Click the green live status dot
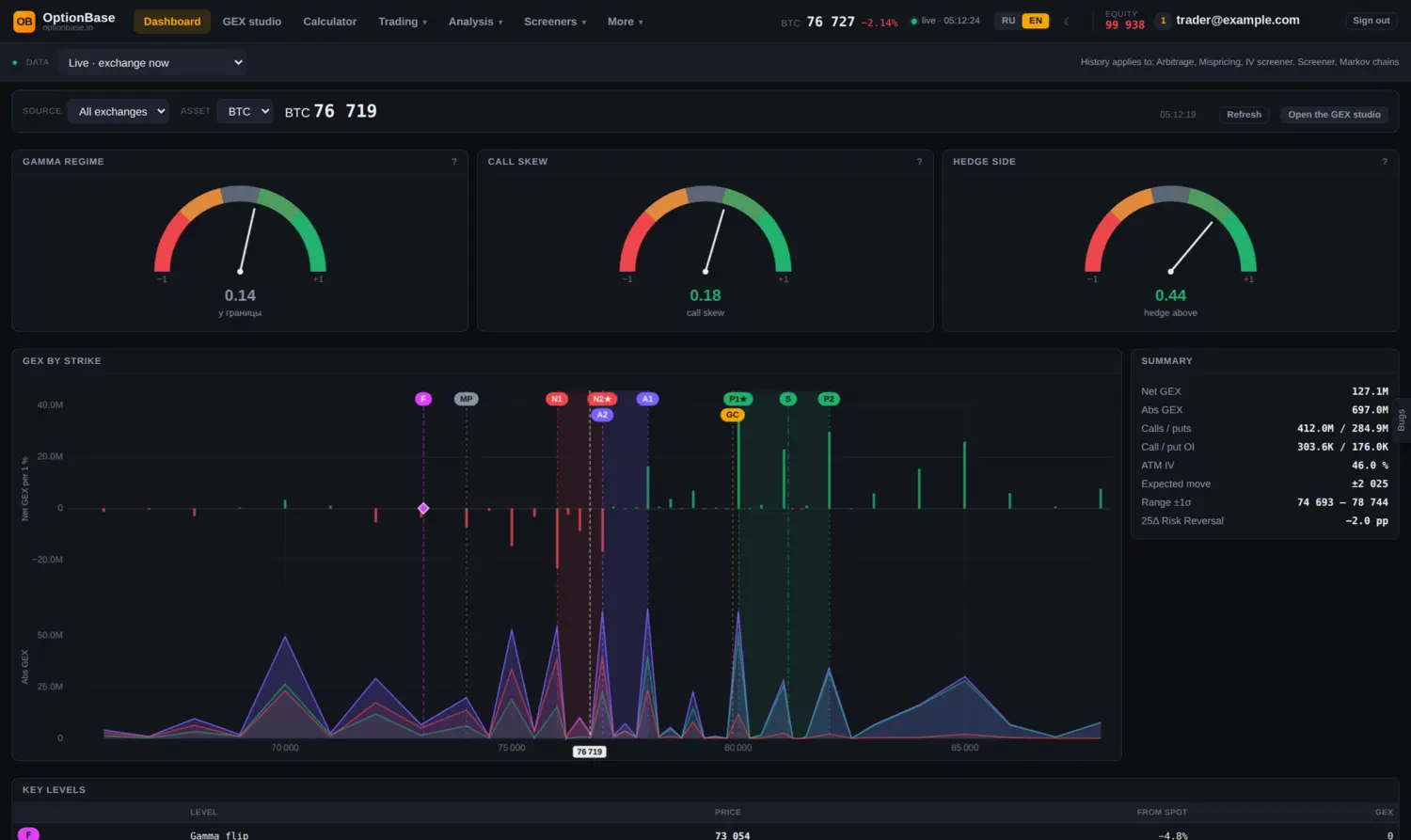The width and height of the screenshot is (1411, 840). coord(914,21)
